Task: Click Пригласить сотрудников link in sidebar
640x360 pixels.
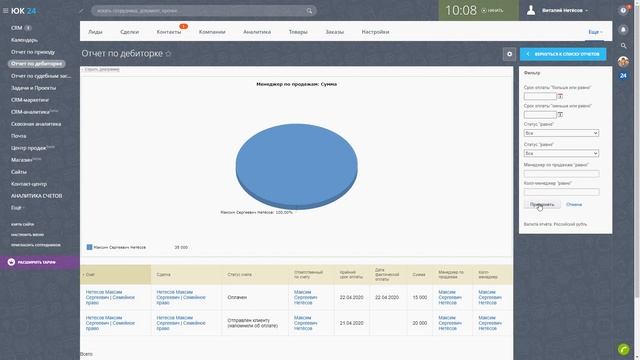Action: [36, 245]
